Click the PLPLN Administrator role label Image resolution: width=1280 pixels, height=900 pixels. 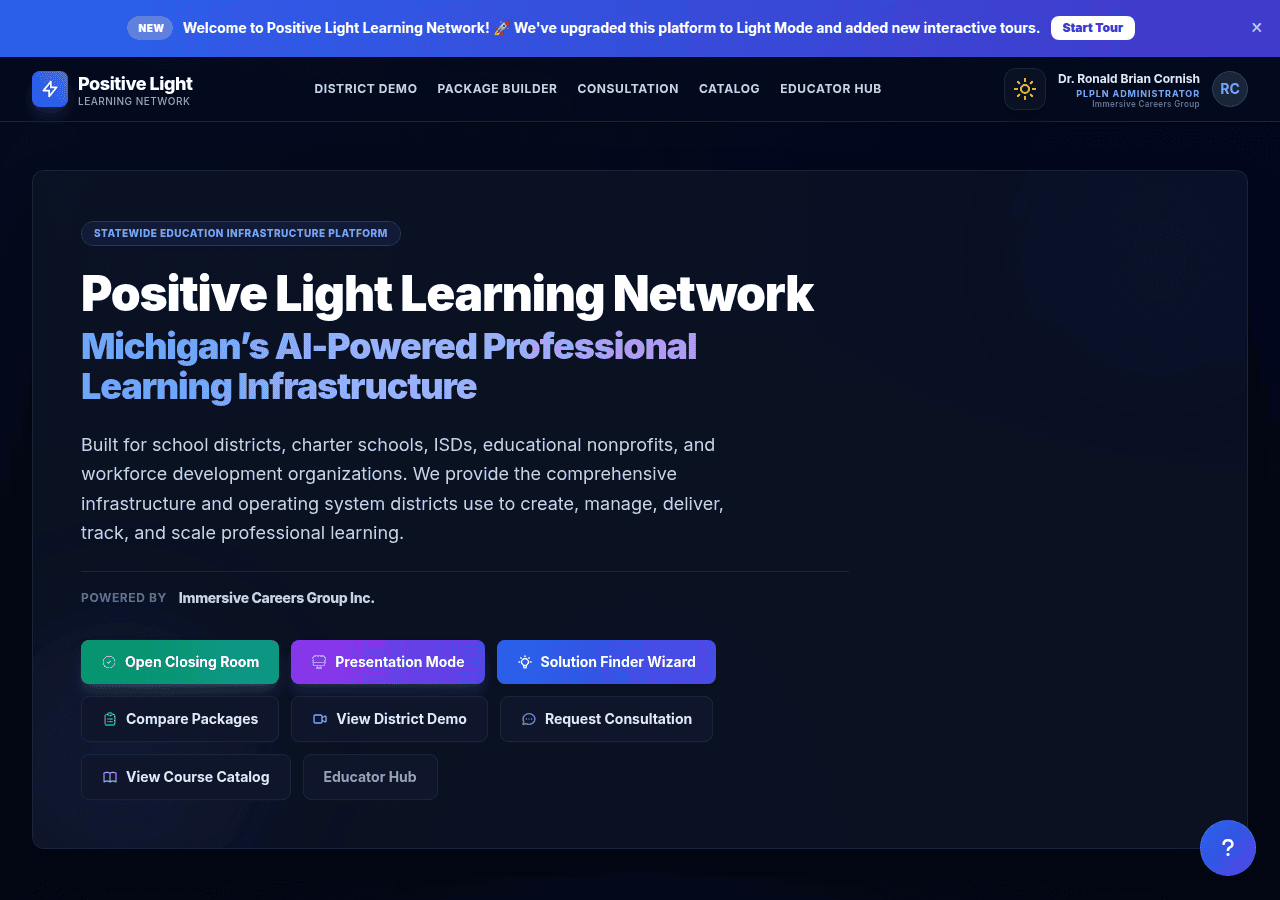tap(1138, 94)
